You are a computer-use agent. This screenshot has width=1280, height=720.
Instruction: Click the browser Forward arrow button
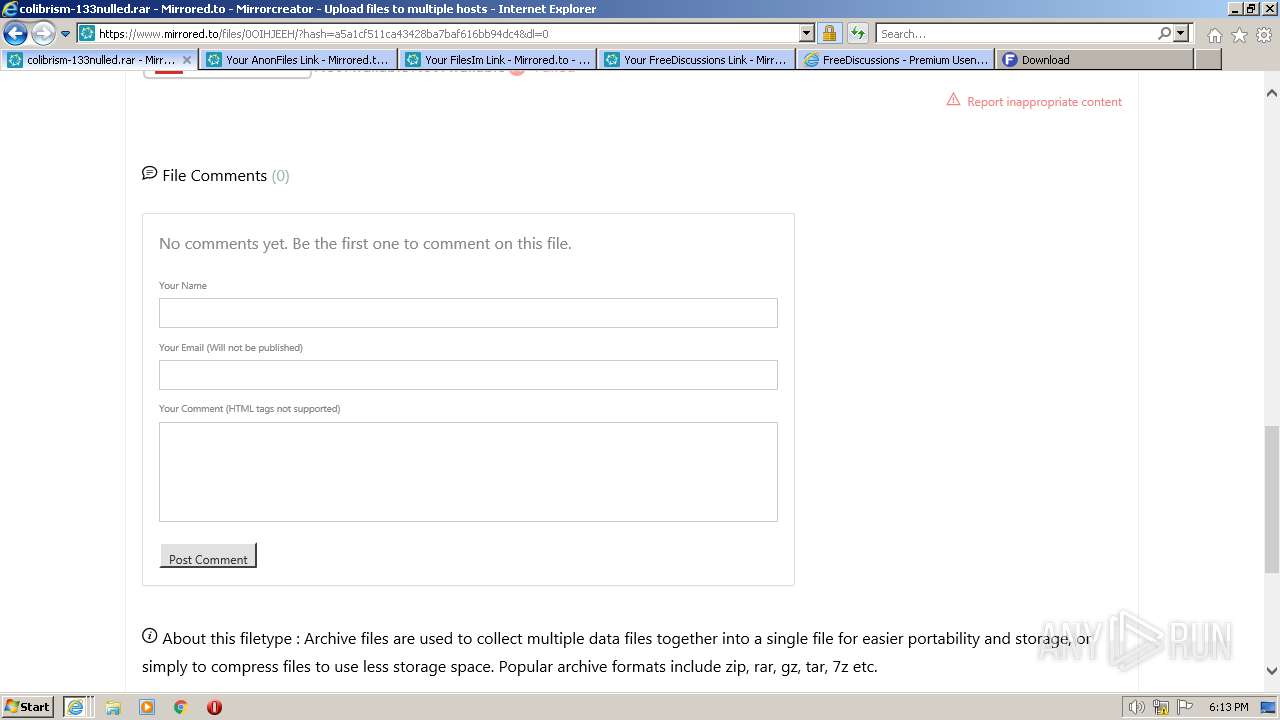click(x=43, y=33)
